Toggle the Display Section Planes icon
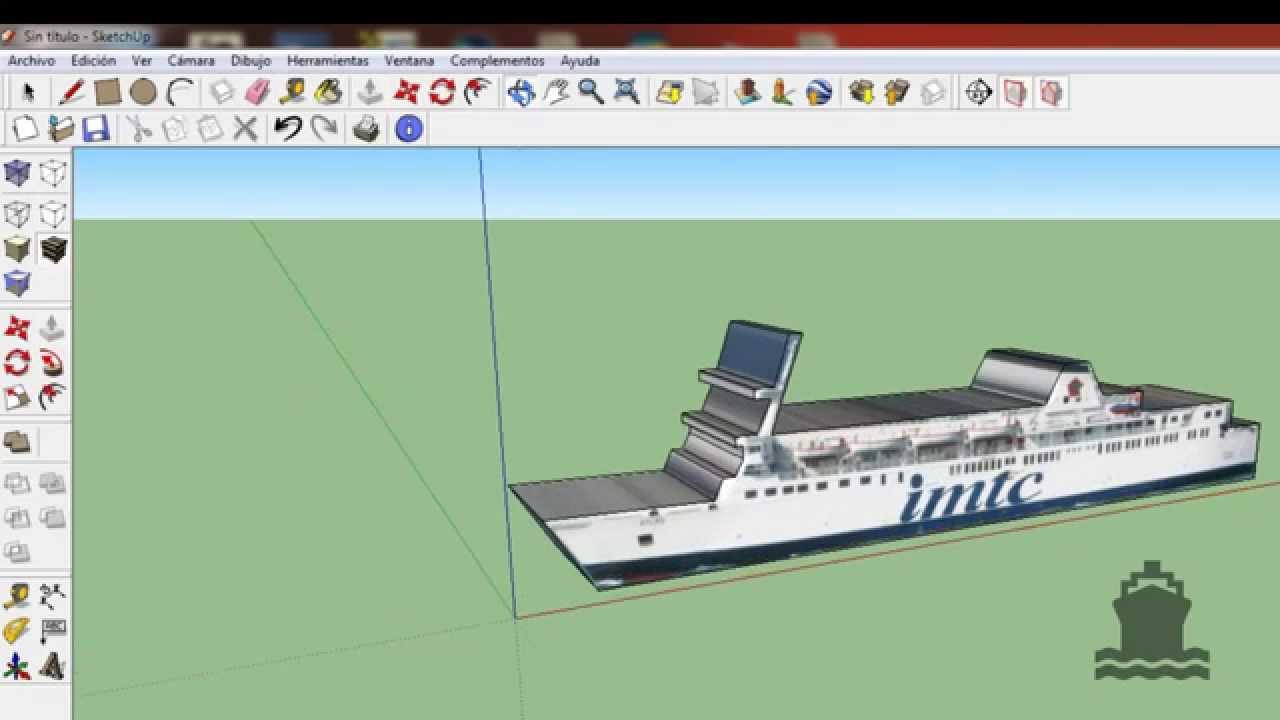The height and width of the screenshot is (720, 1280). click(x=1015, y=92)
